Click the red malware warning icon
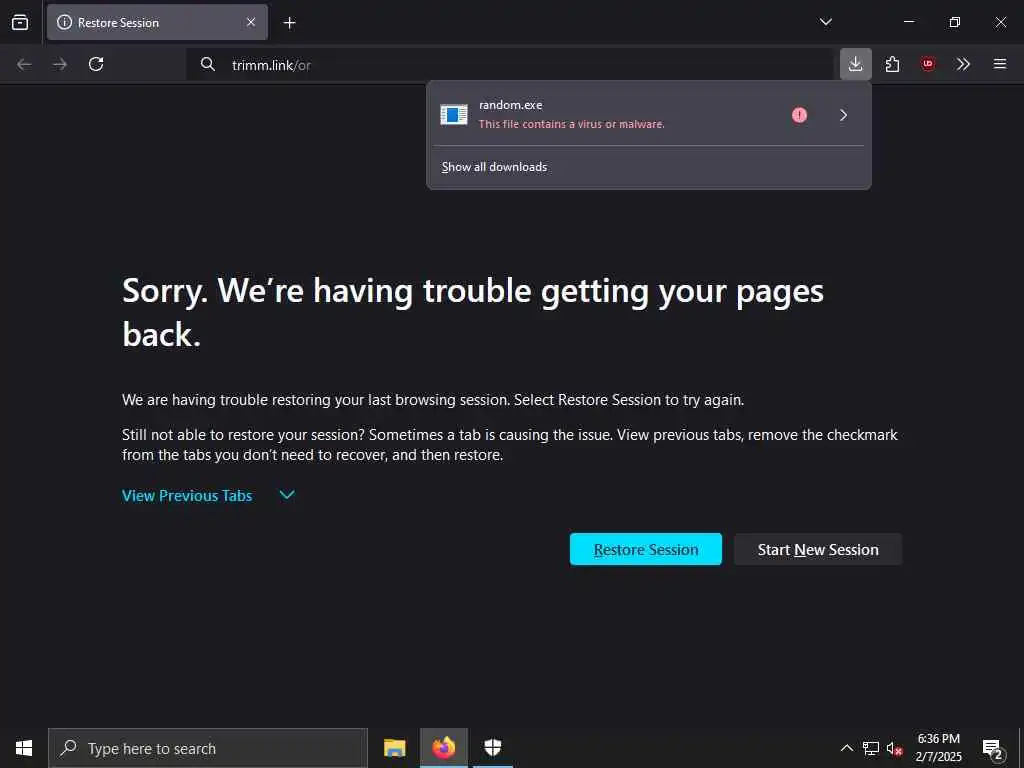 pos(799,115)
